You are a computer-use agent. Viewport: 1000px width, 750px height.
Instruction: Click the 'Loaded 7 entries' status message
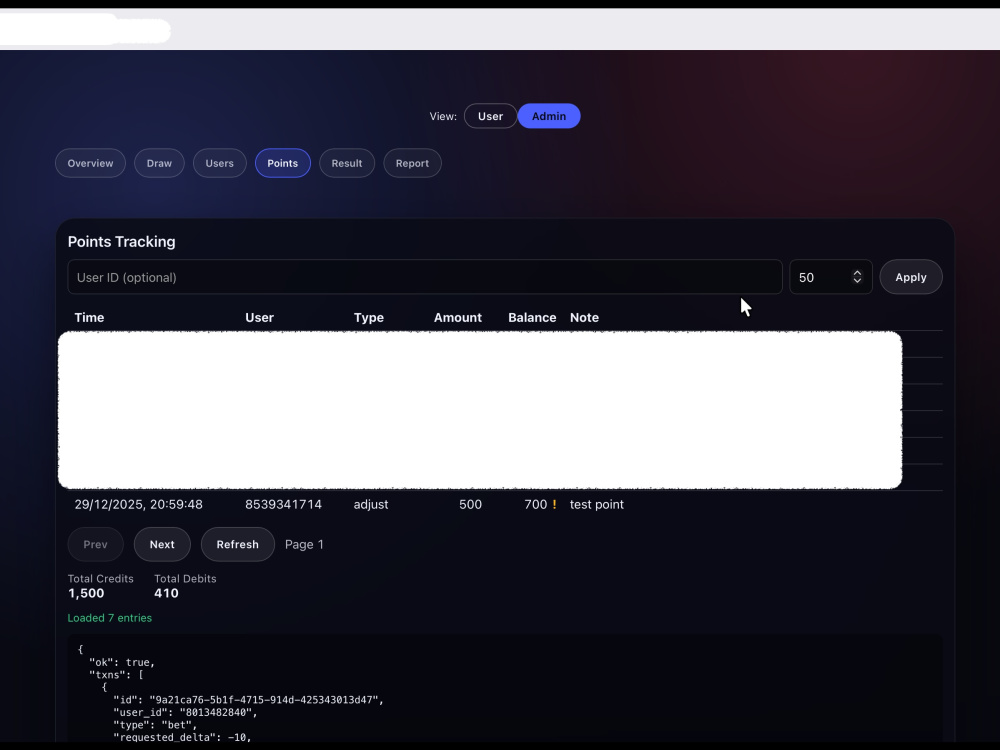point(110,618)
